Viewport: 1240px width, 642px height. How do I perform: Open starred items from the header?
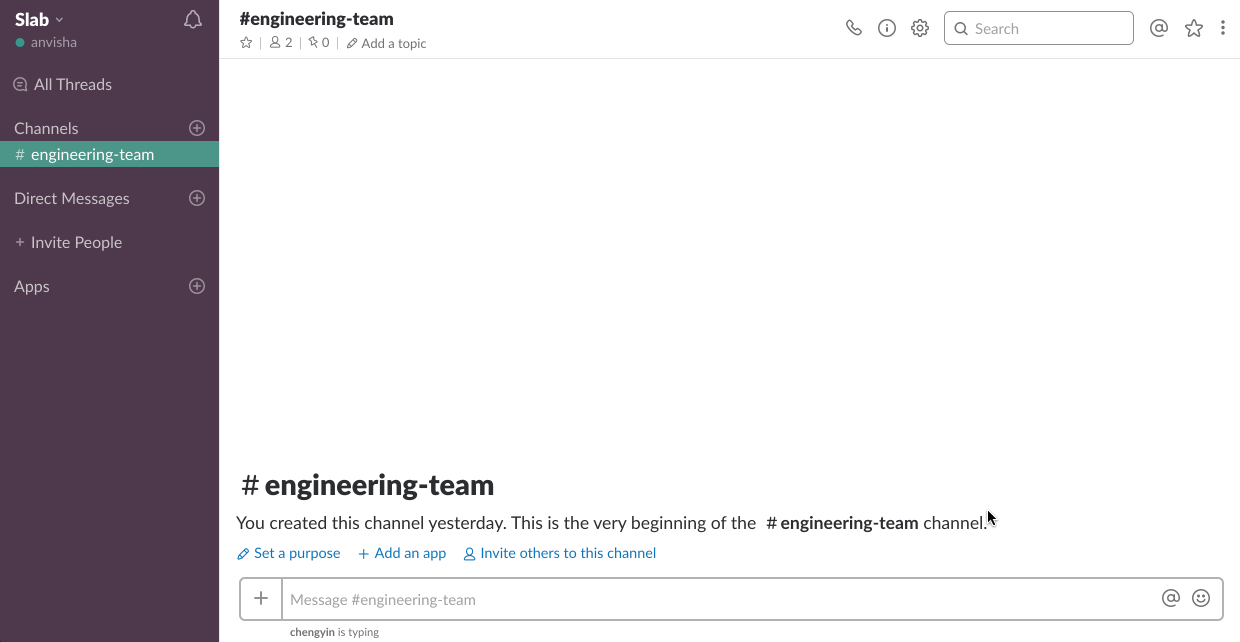click(1193, 28)
